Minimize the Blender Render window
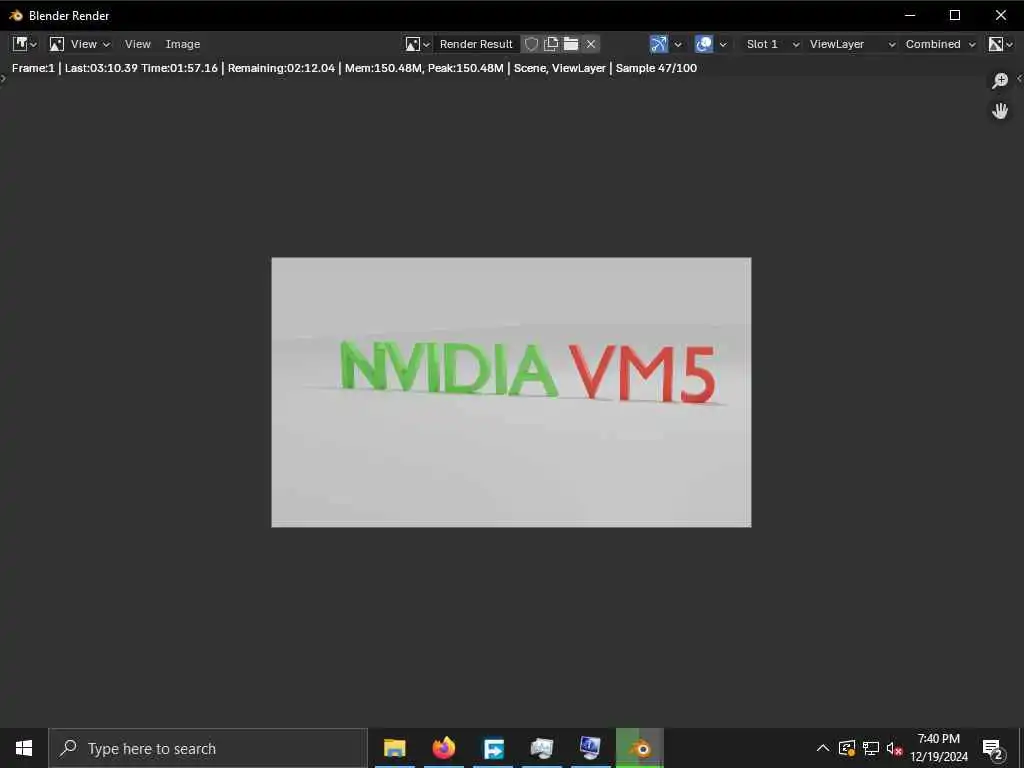This screenshot has height=768, width=1024. (x=910, y=15)
